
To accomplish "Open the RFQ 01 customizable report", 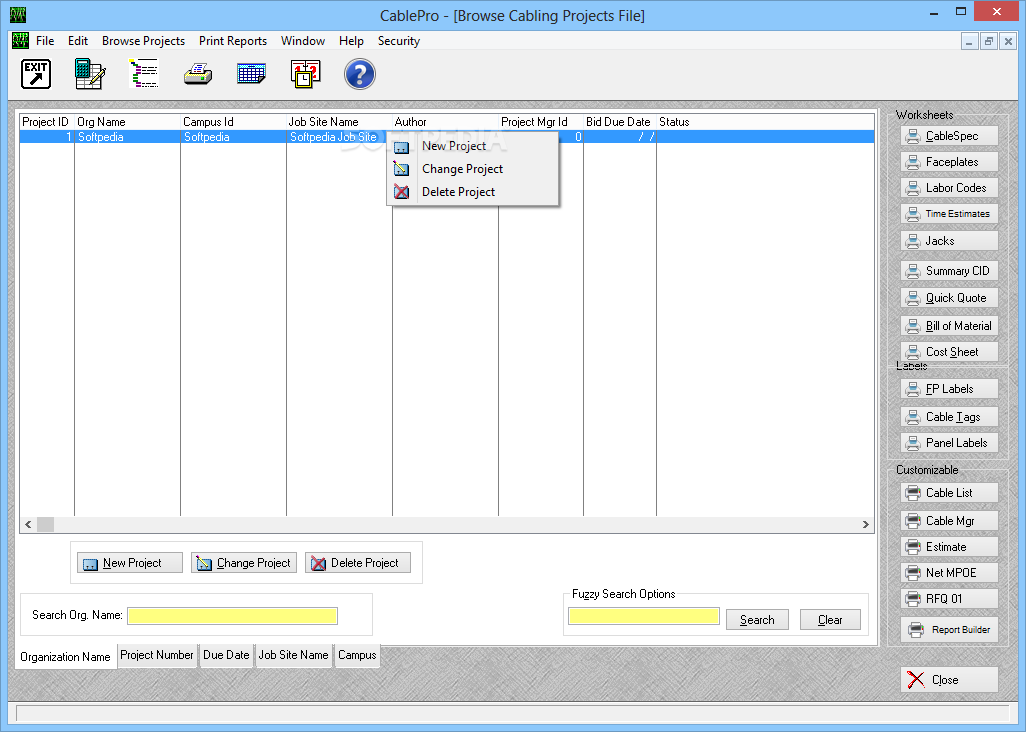I will pos(949,599).
